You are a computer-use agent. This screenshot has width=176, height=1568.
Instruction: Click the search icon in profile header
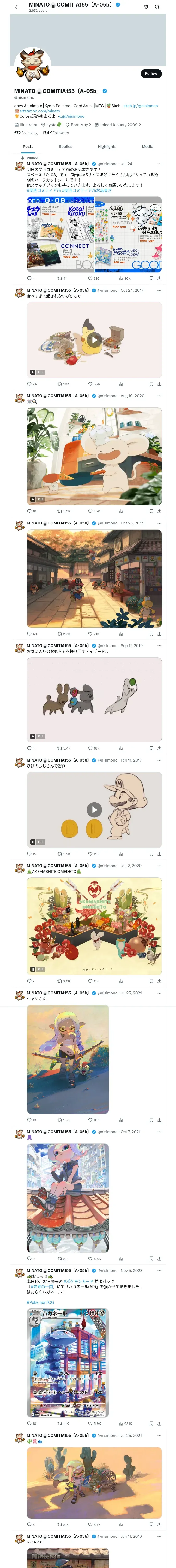point(157,7)
